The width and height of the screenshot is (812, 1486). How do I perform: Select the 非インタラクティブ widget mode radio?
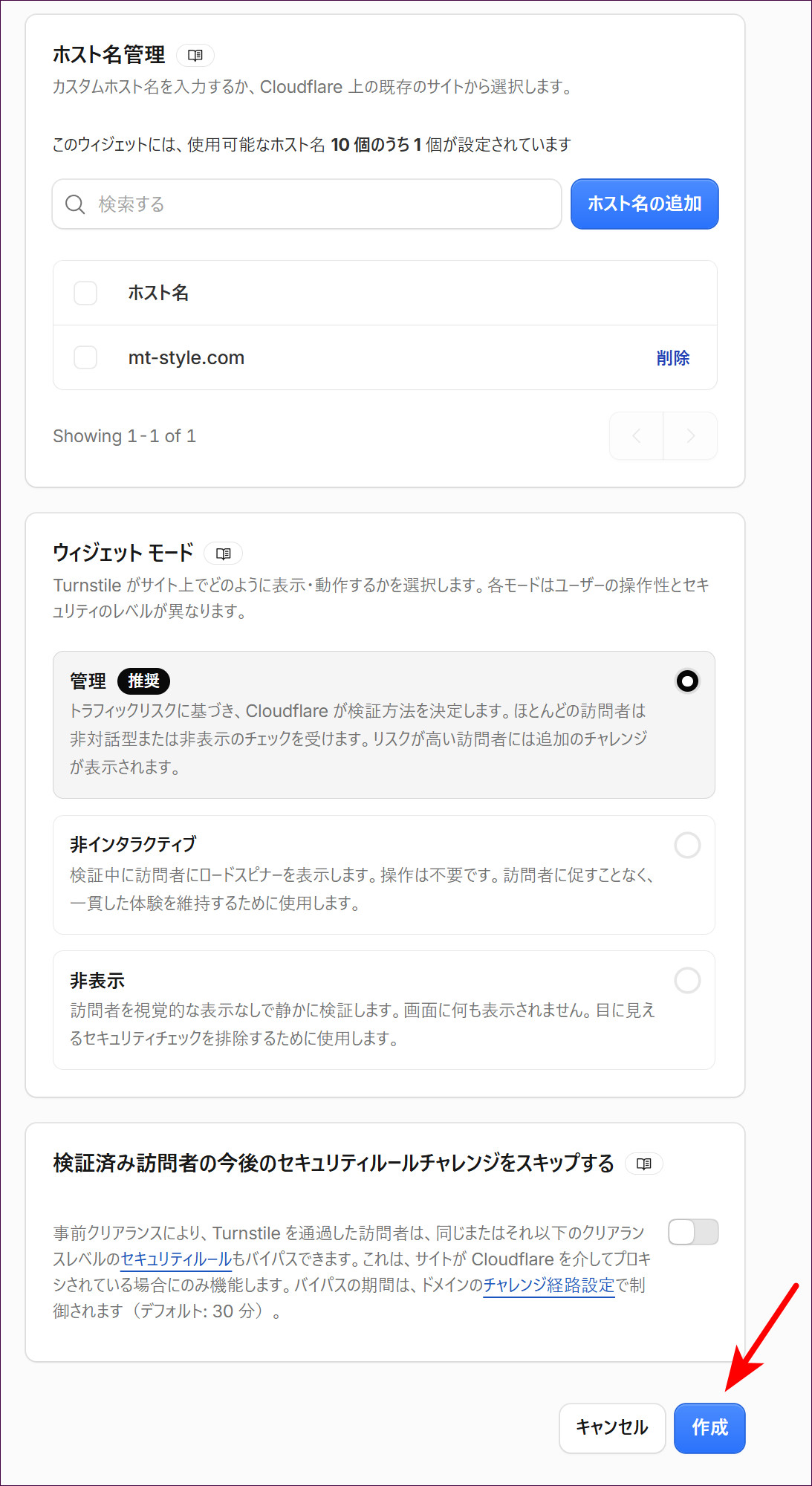point(687,845)
